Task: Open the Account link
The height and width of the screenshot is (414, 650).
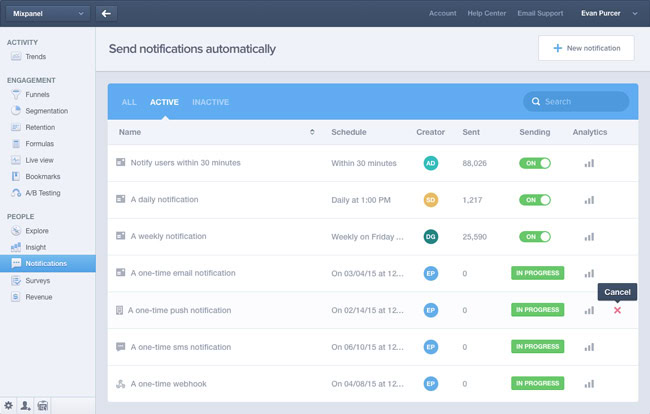Action: pos(442,13)
